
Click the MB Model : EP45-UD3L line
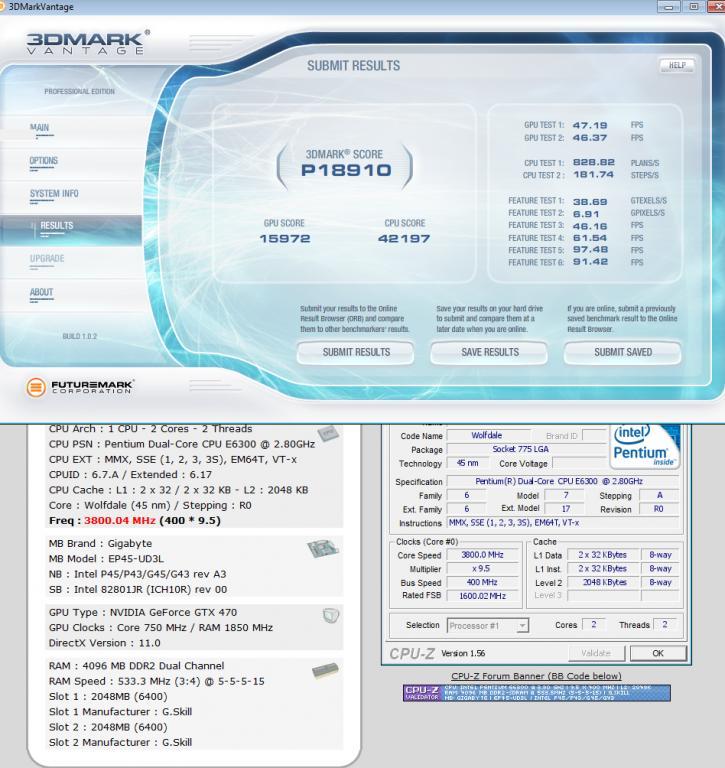click(106, 559)
